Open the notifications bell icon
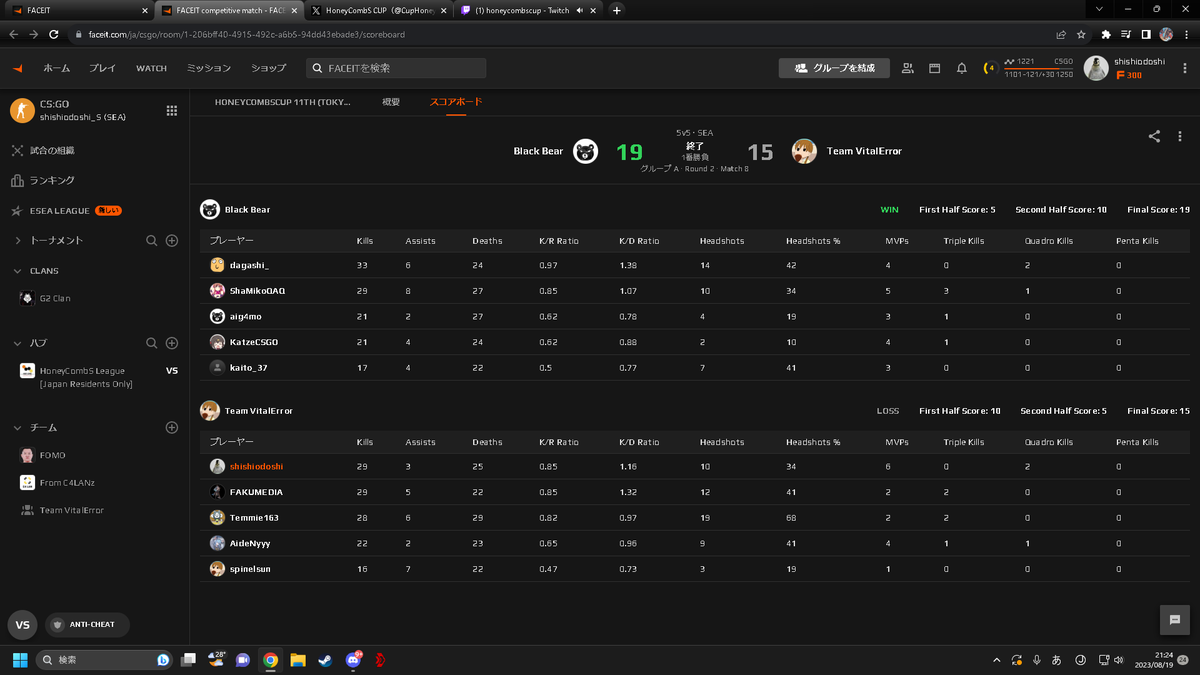Screen dimensions: 1200x675 click(x=961, y=68)
